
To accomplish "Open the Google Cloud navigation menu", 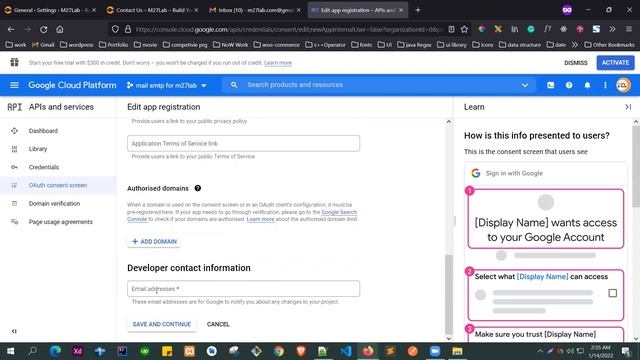I will click(x=14, y=85).
